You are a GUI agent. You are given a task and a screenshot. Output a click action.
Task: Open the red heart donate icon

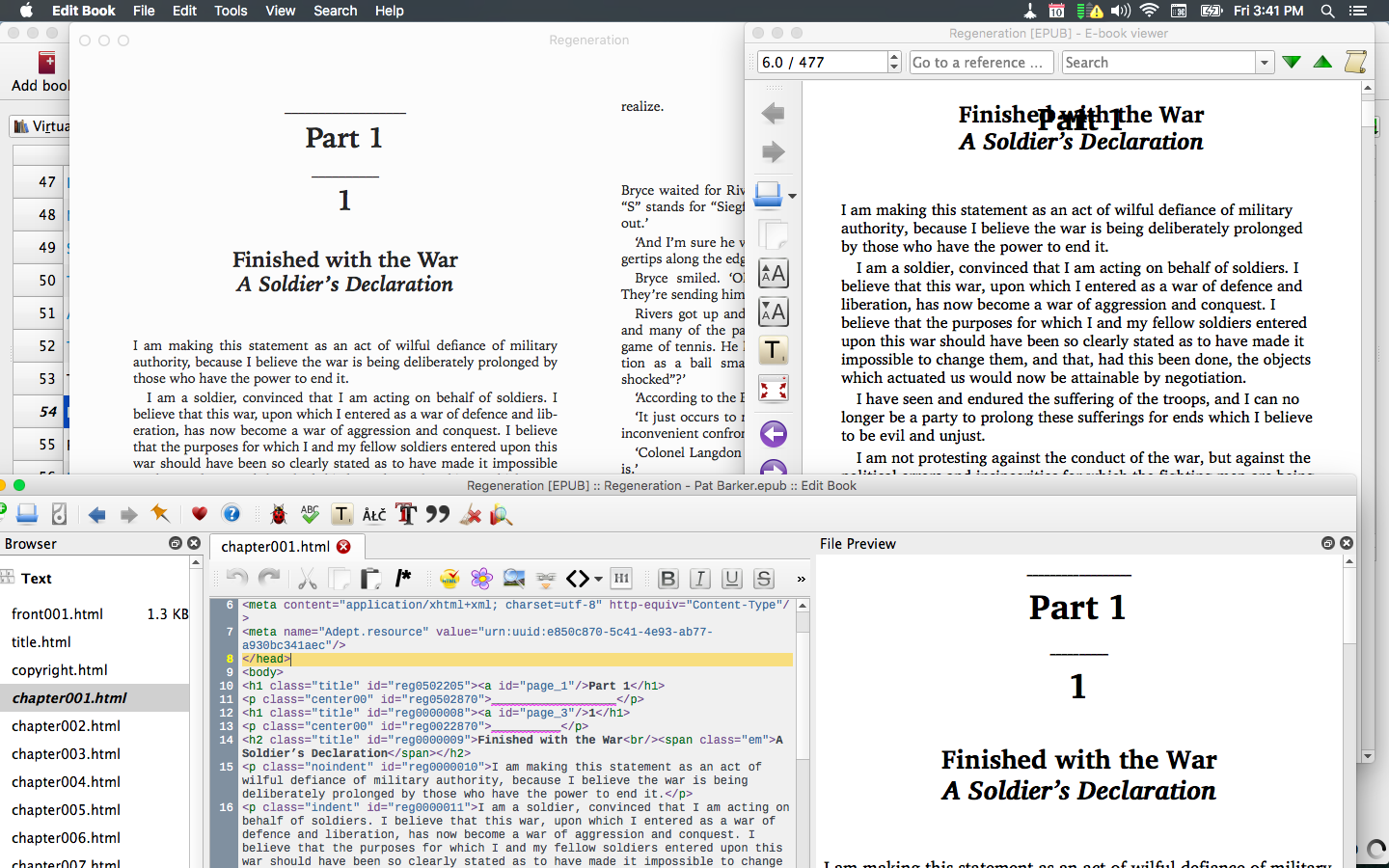pyautogui.click(x=200, y=514)
